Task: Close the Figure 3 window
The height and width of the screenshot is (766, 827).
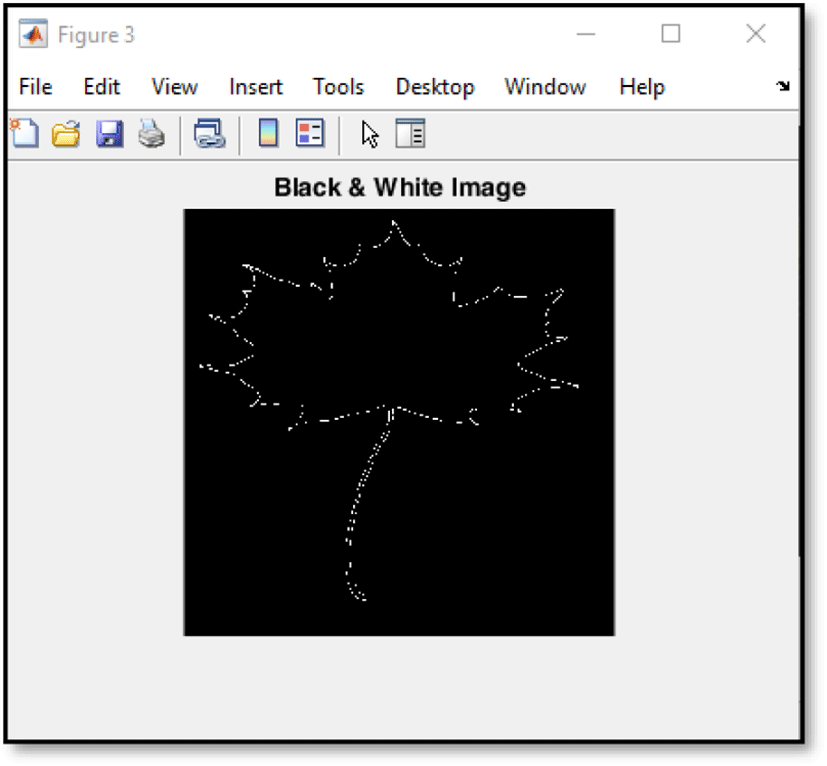Action: 756,34
